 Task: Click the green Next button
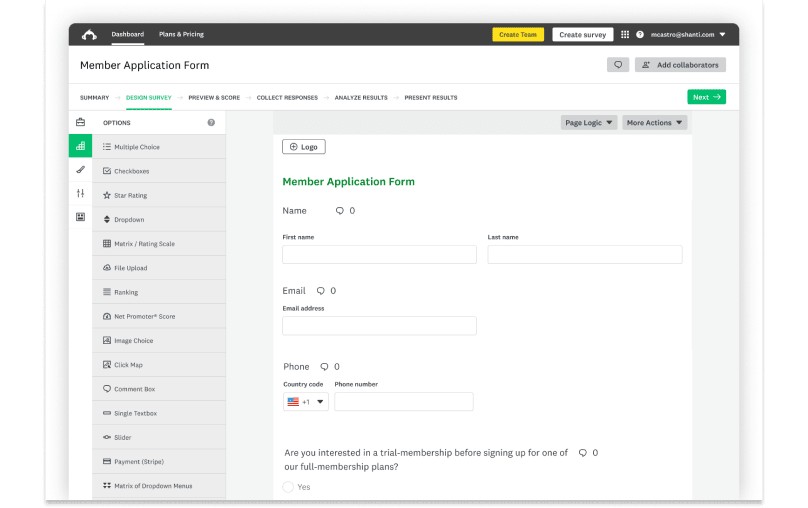coord(706,97)
